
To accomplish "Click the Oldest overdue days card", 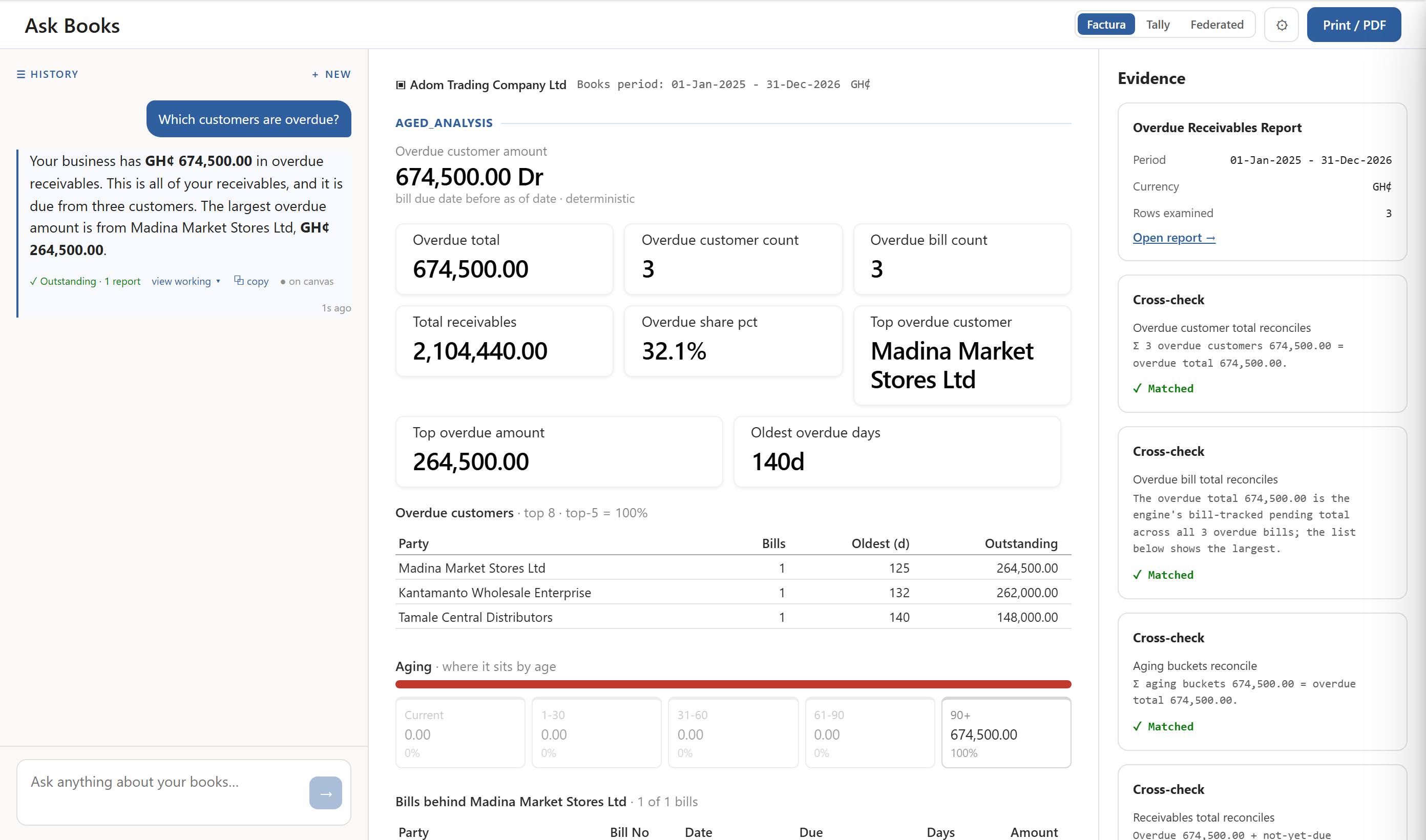I will 897,452.
